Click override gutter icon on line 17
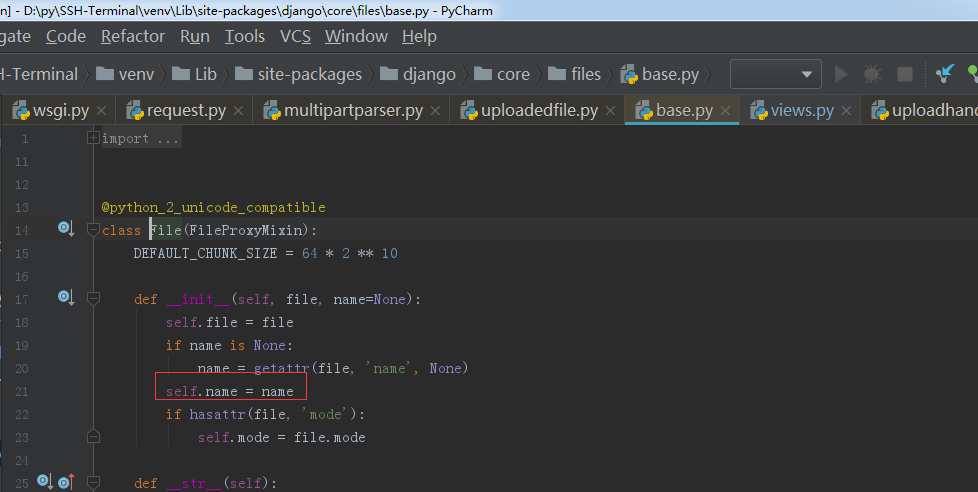The image size is (978, 492). 66,297
